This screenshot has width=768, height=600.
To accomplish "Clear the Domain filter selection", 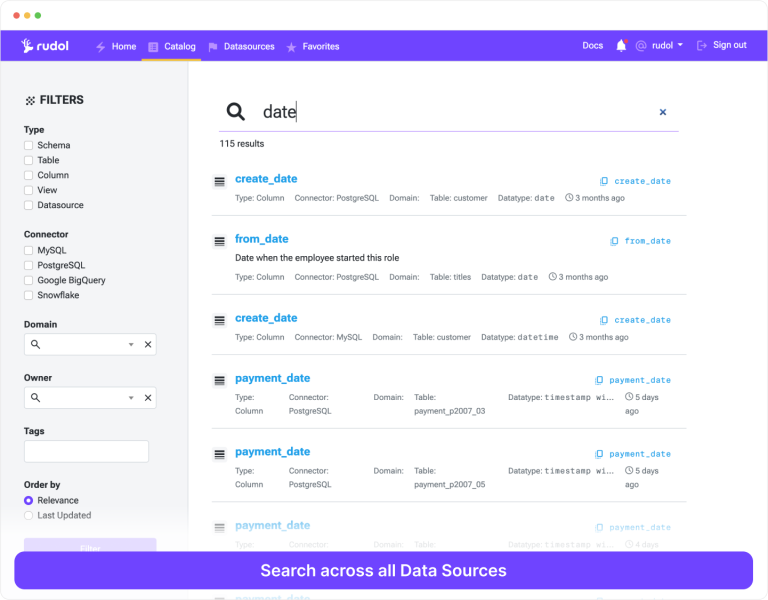I will click(x=148, y=344).
